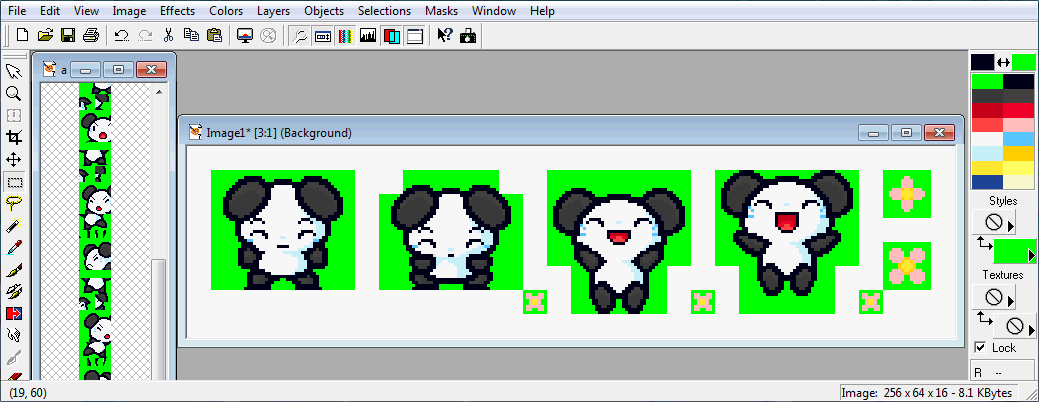Open the Layers menu

[273, 11]
